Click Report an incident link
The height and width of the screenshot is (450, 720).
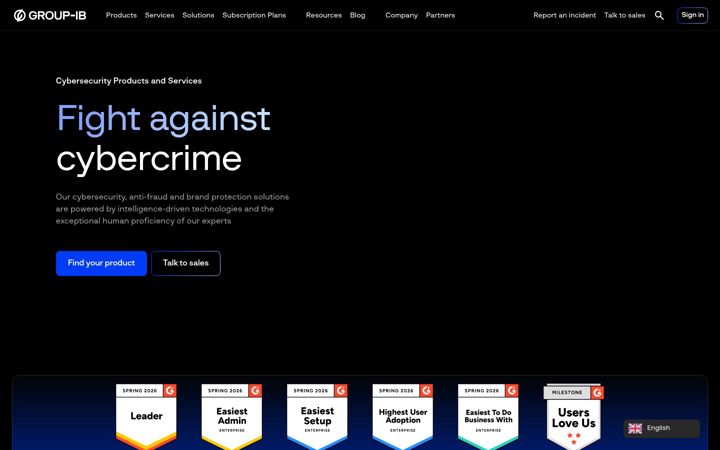pos(565,15)
